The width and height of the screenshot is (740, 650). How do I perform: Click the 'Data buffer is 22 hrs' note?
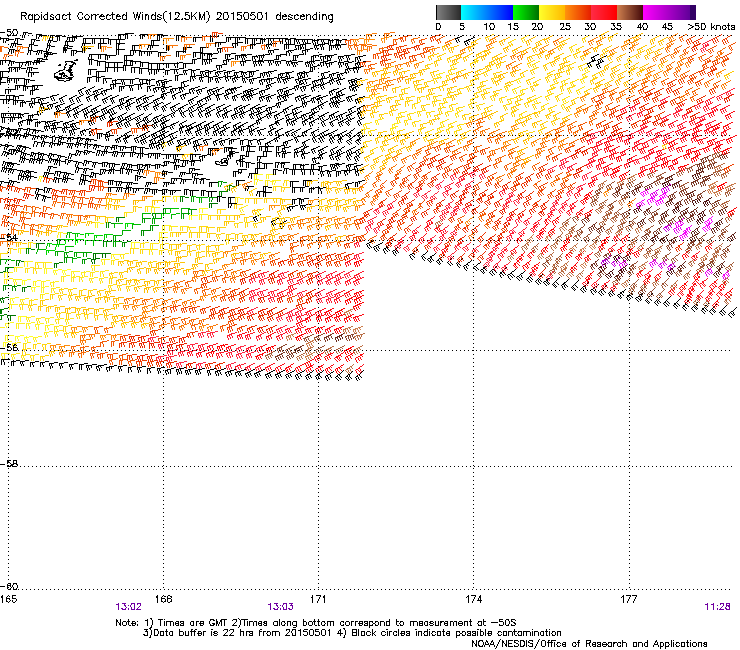coord(352,633)
